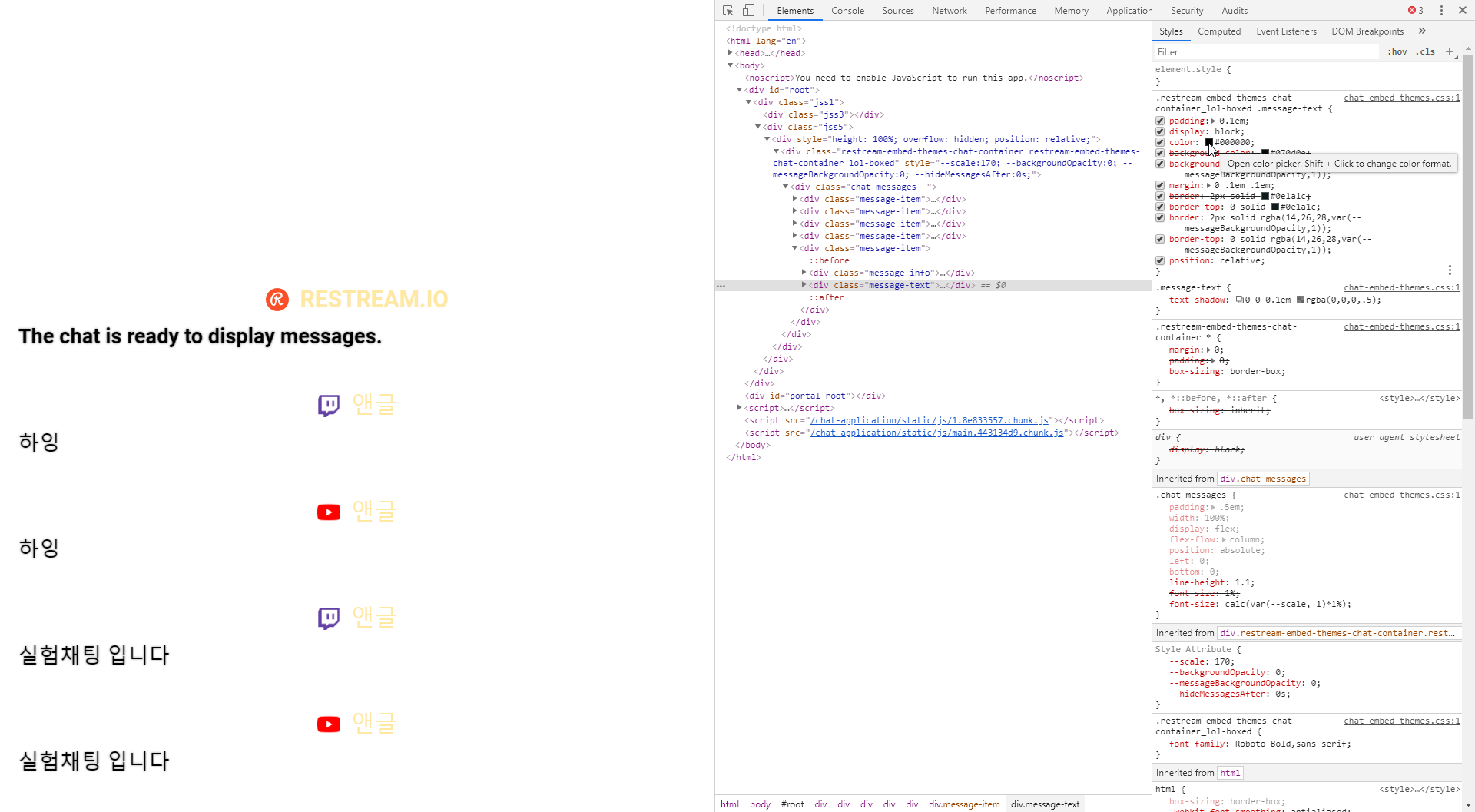Viewport: 1475px width, 812px height.
Task: Open the 1.8e833557.chunk.js script link
Action: 930,420
